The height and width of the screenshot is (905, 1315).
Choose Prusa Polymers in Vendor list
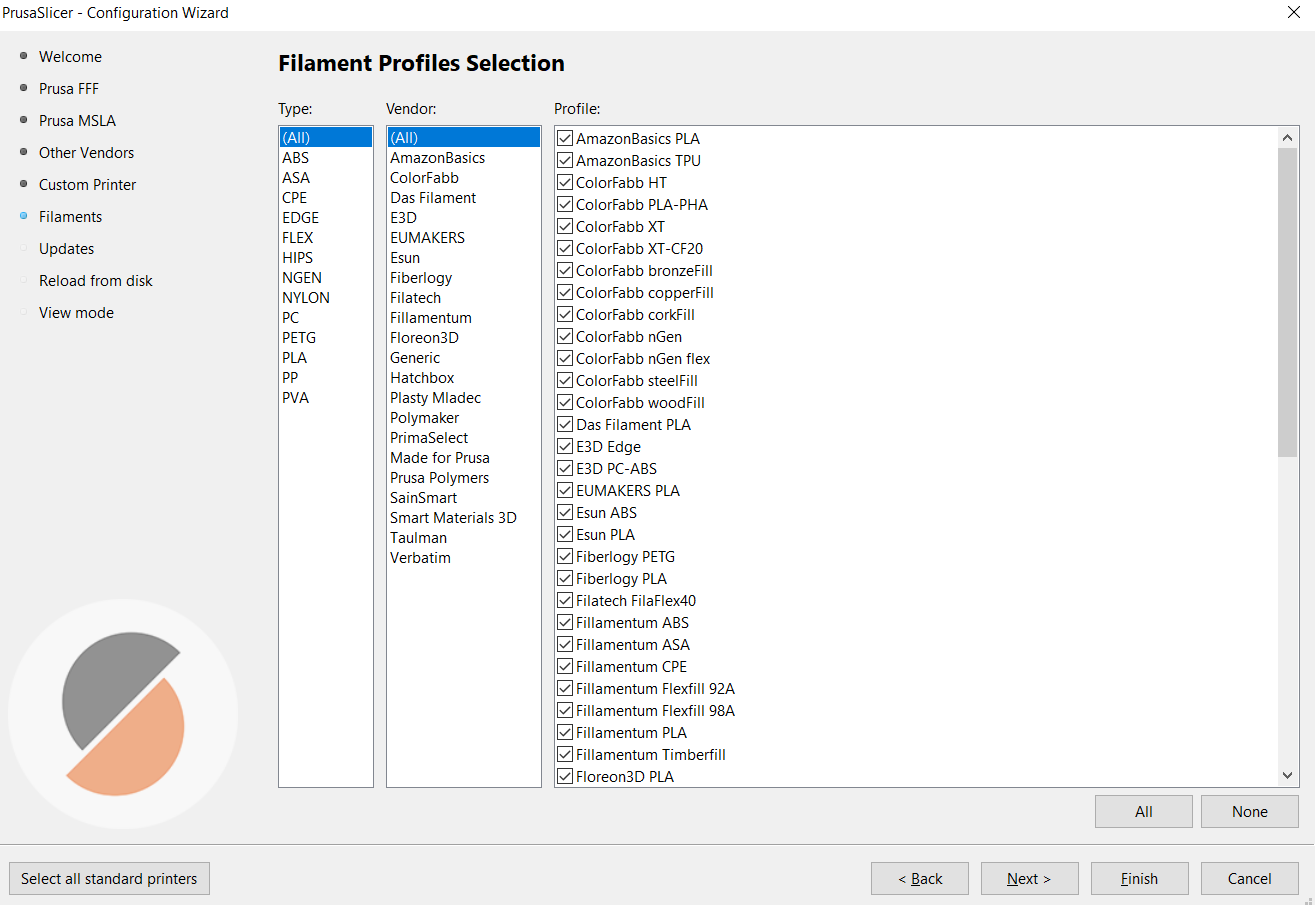point(439,478)
